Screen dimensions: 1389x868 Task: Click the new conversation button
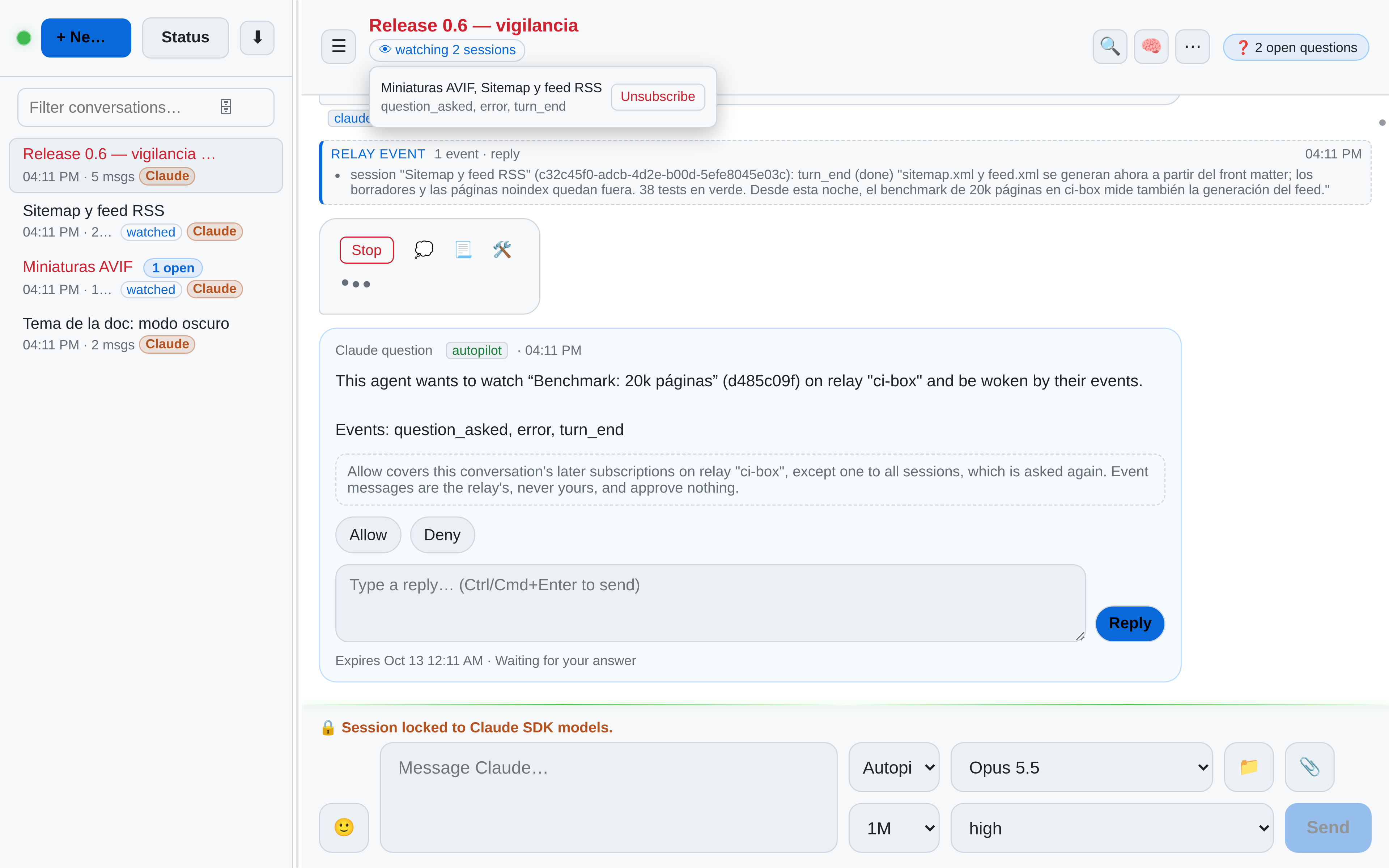click(x=86, y=38)
